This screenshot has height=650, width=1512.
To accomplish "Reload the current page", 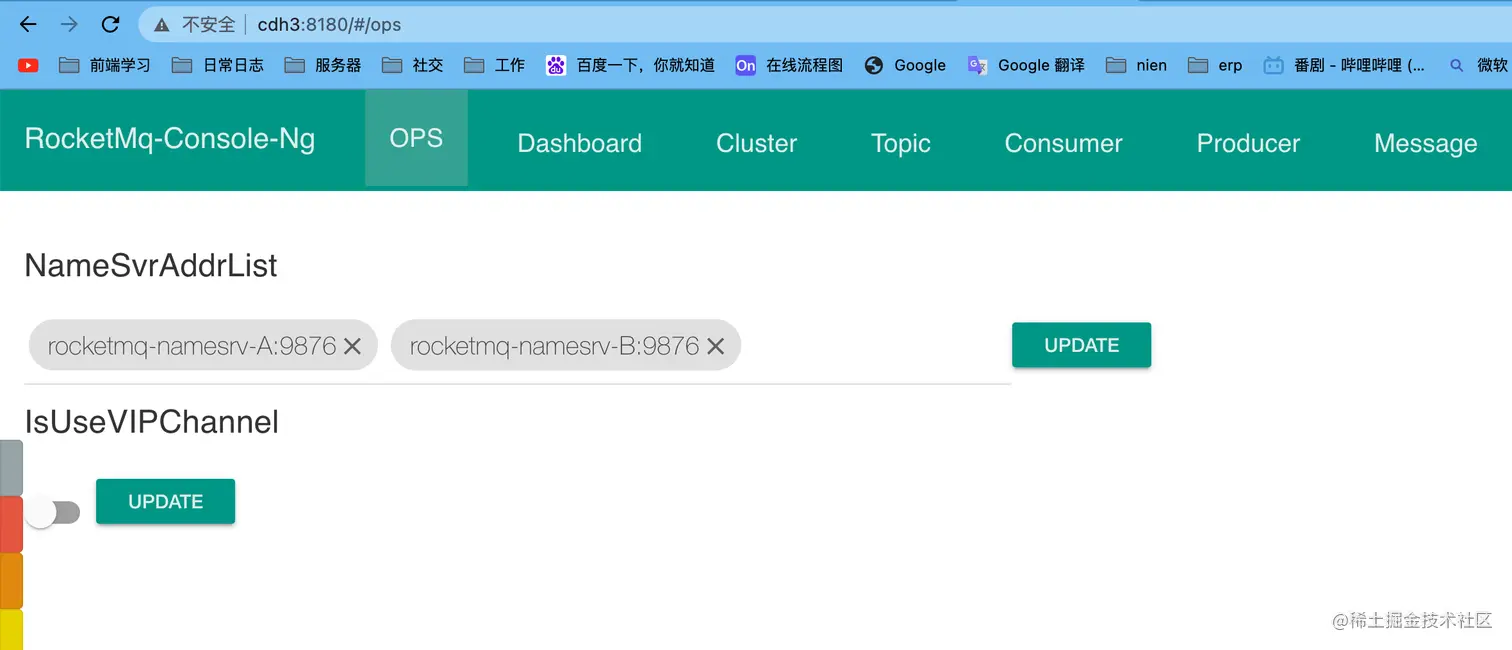I will (111, 24).
